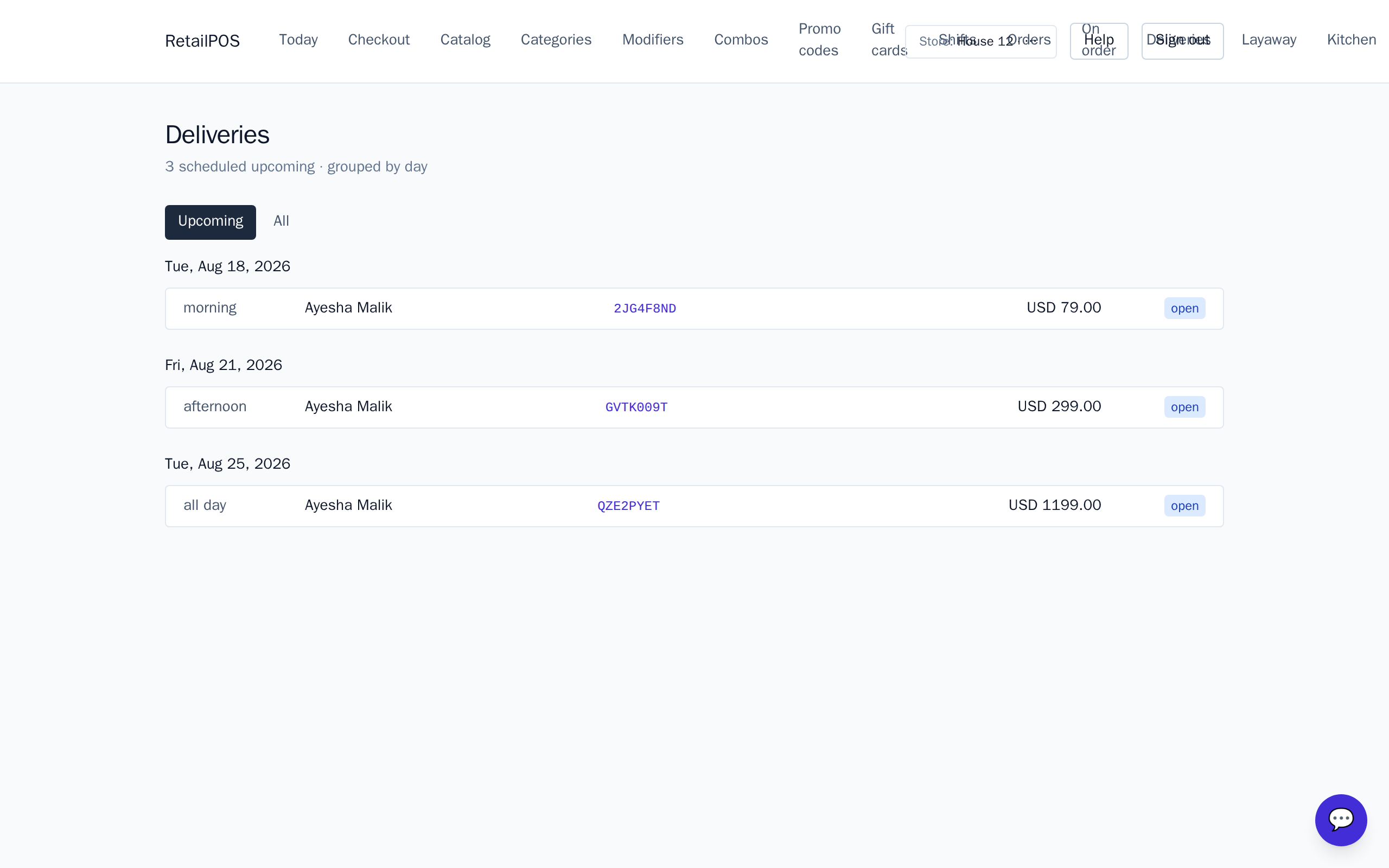1389x868 pixels.
Task: Navigate to Catalog
Action: coord(465,40)
